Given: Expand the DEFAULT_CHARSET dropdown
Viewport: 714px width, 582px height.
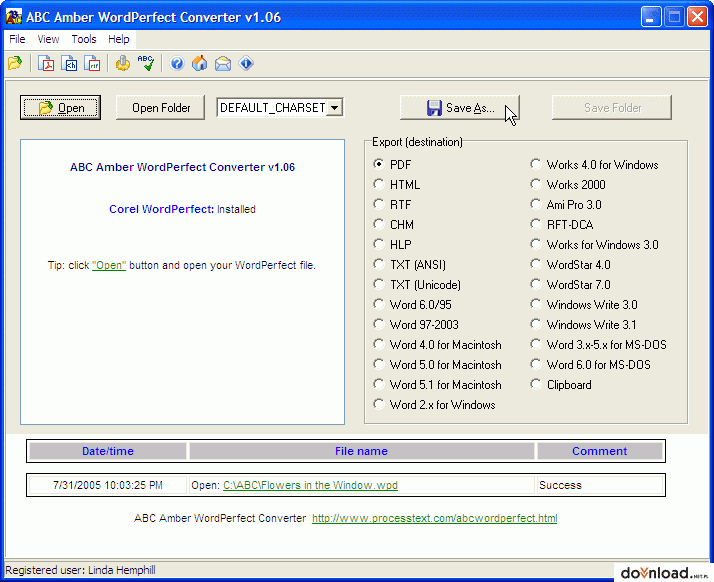Looking at the screenshot, I should click(335, 107).
